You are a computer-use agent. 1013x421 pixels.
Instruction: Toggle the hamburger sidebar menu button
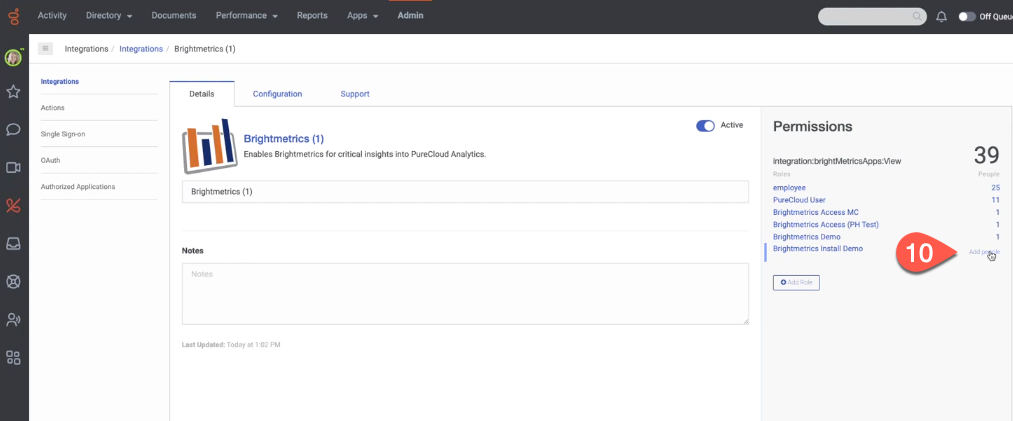[45, 48]
